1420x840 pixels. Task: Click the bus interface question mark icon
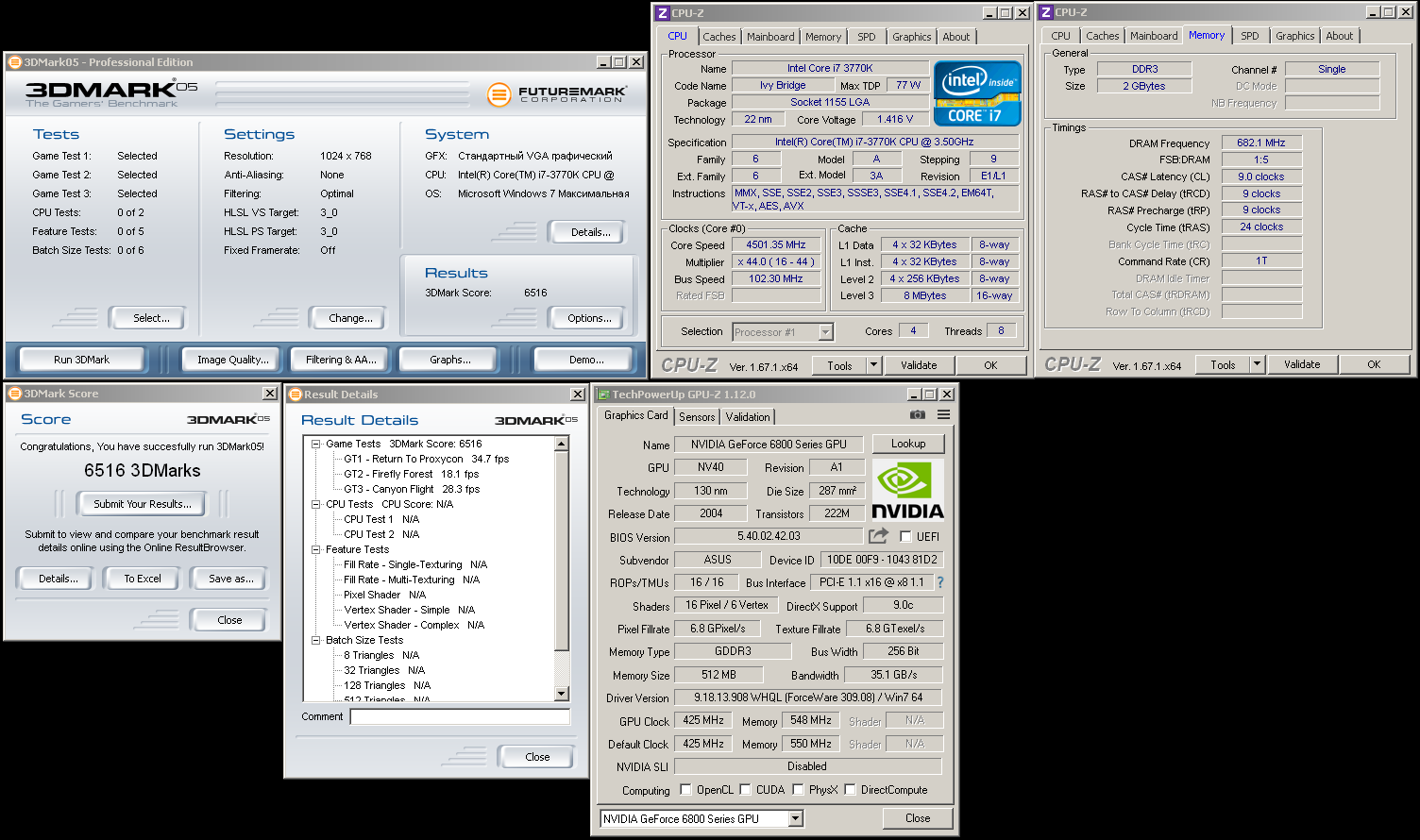click(940, 582)
